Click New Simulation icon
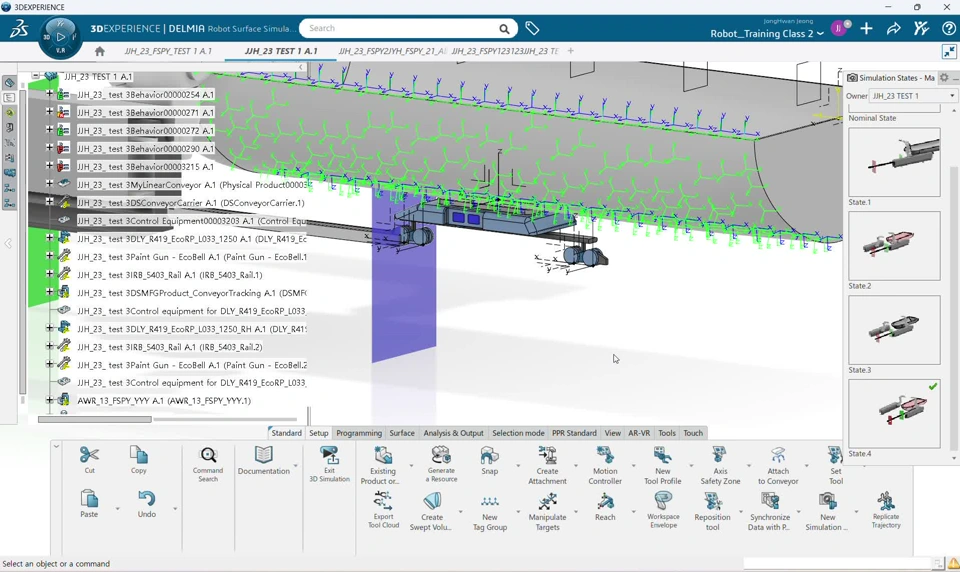Image resolution: width=960 pixels, height=572 pixels. [x=827, y=500]
